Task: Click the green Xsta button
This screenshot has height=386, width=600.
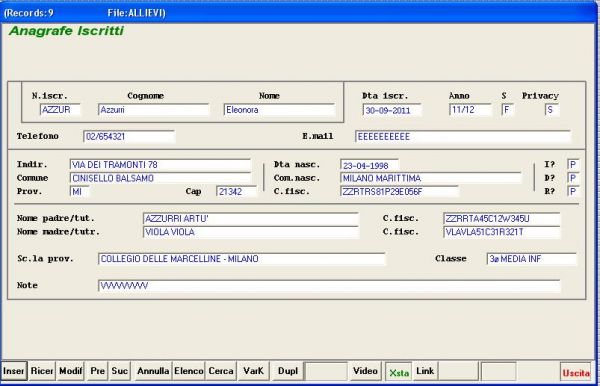Action: coord(399,371)
